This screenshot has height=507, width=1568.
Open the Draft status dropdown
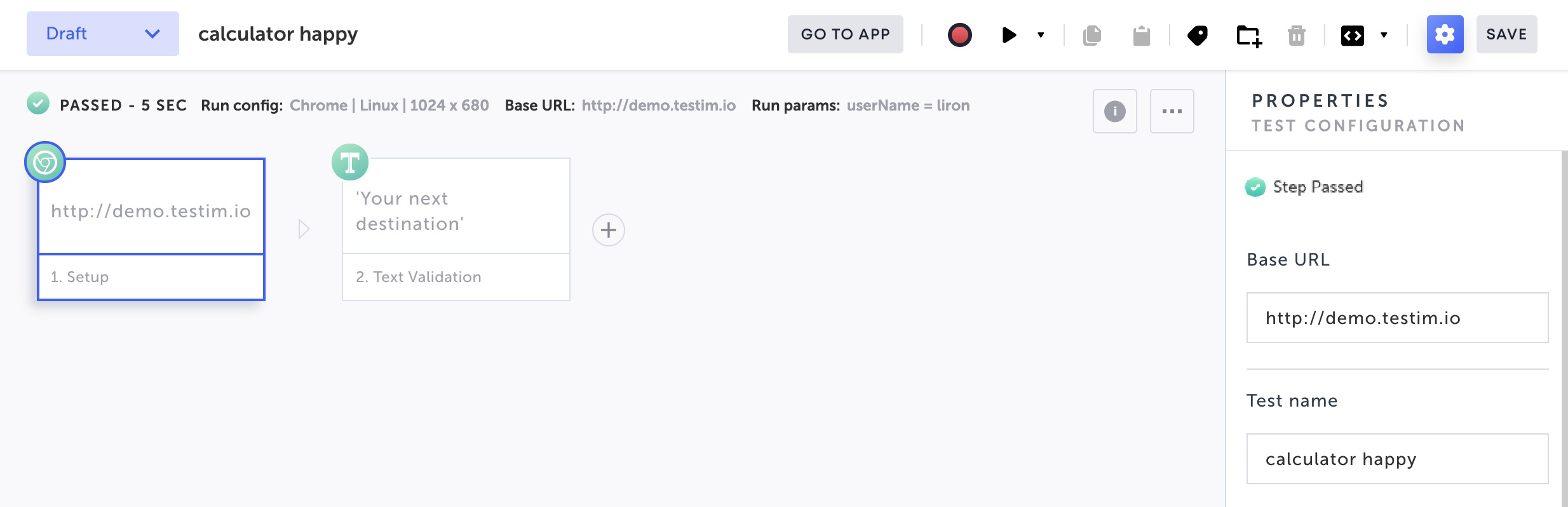pos(103,34)
